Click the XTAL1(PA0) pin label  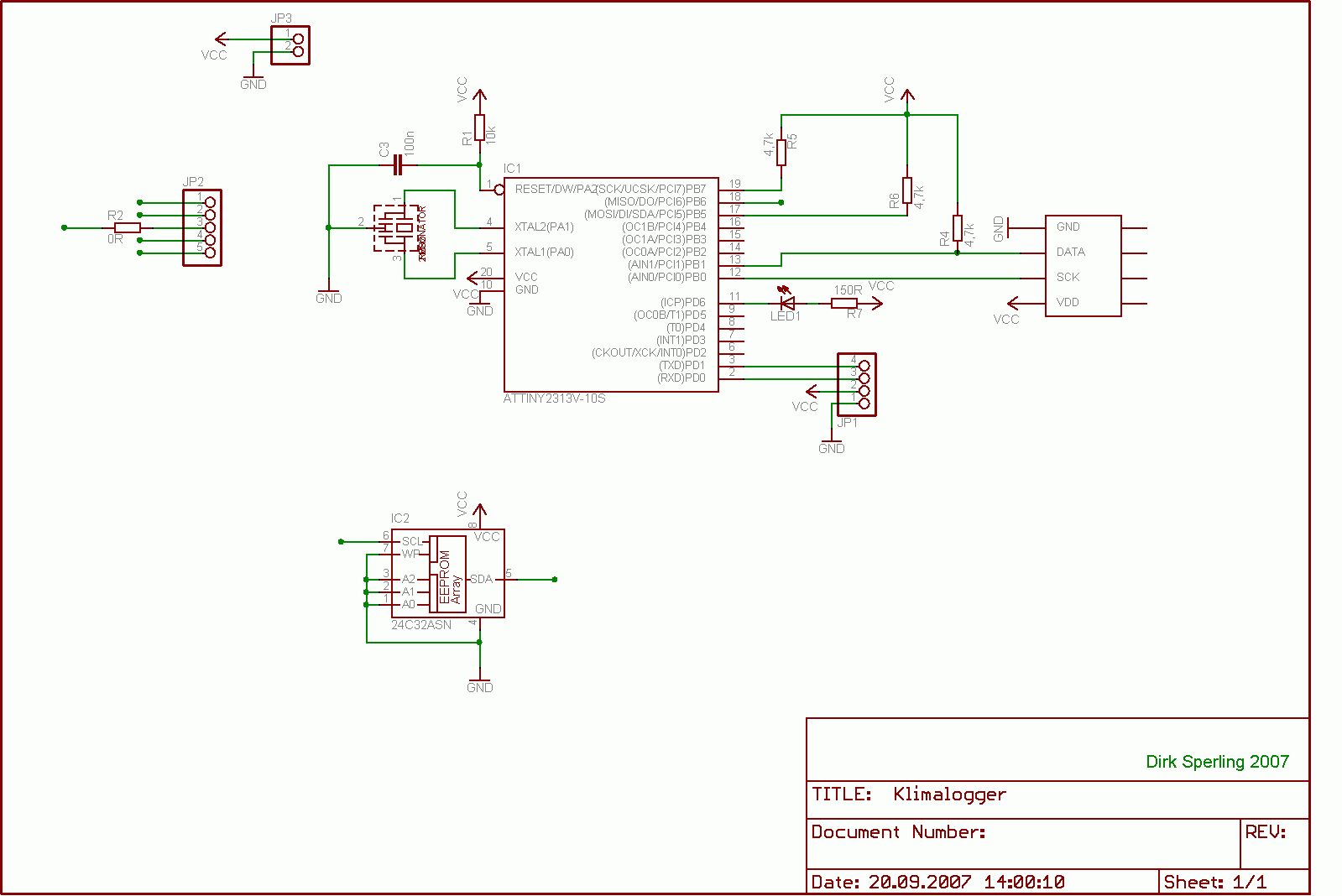click(x=544, y=252)
